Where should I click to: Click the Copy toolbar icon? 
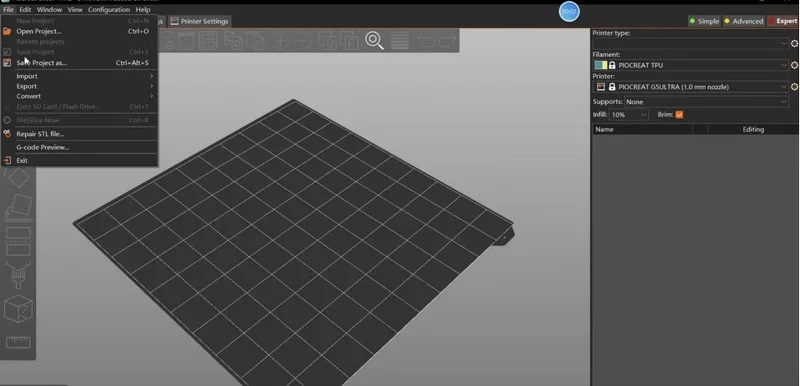[x=234, y=41]
